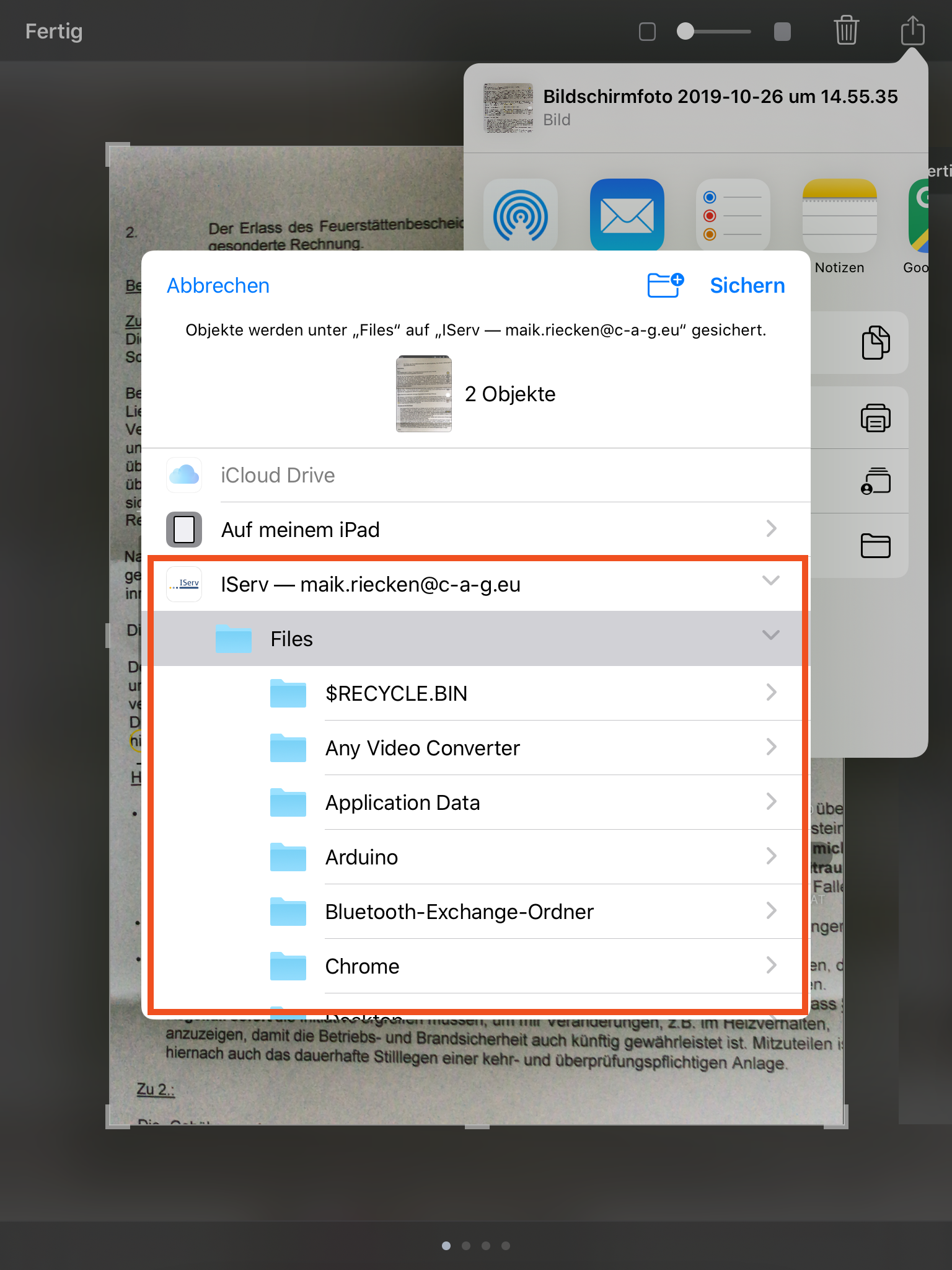952x1270 pixels.
Task: Share to Notizen app
Action: [x=839, y=217]
